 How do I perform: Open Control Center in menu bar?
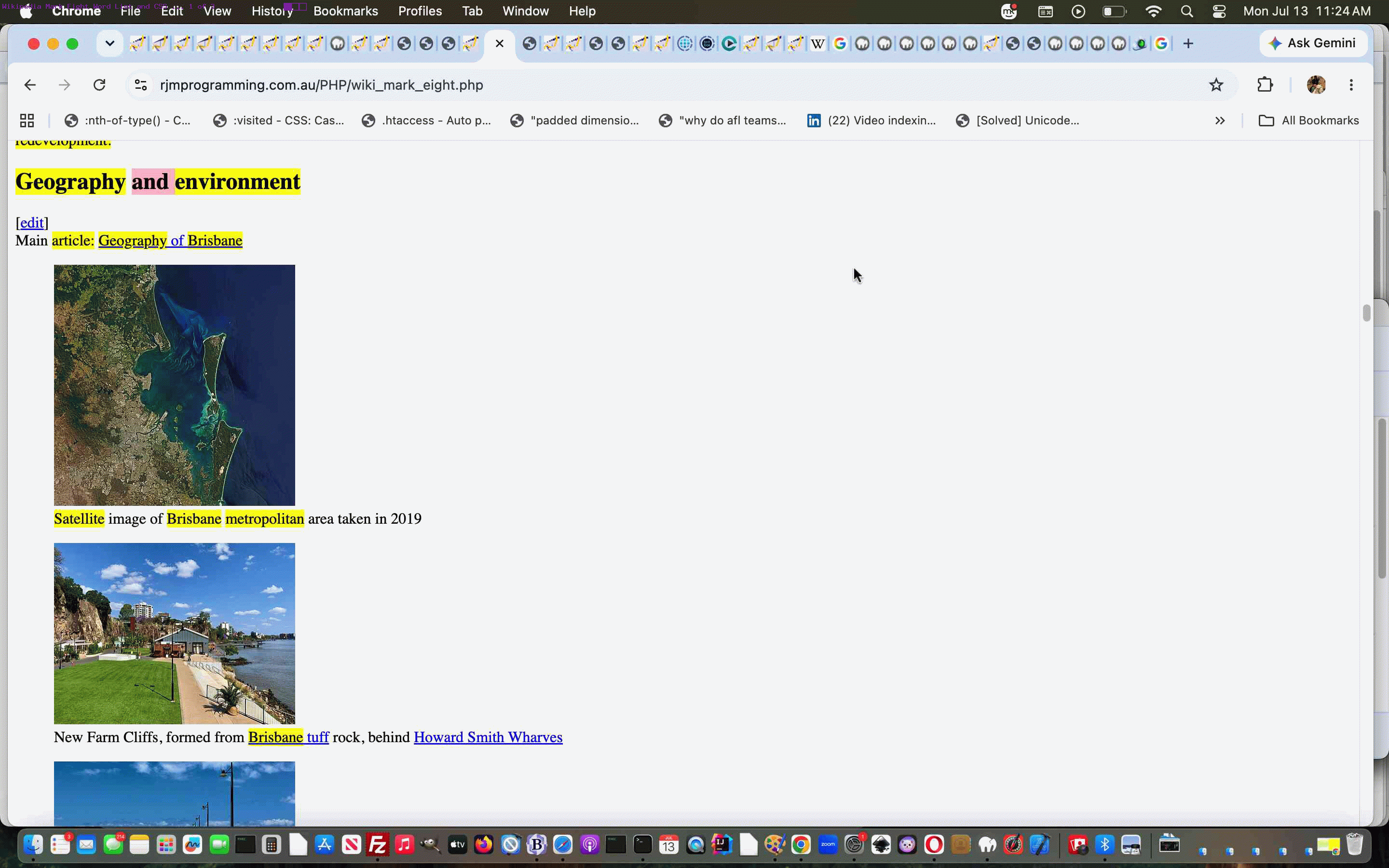click(x=1219, y=11)
